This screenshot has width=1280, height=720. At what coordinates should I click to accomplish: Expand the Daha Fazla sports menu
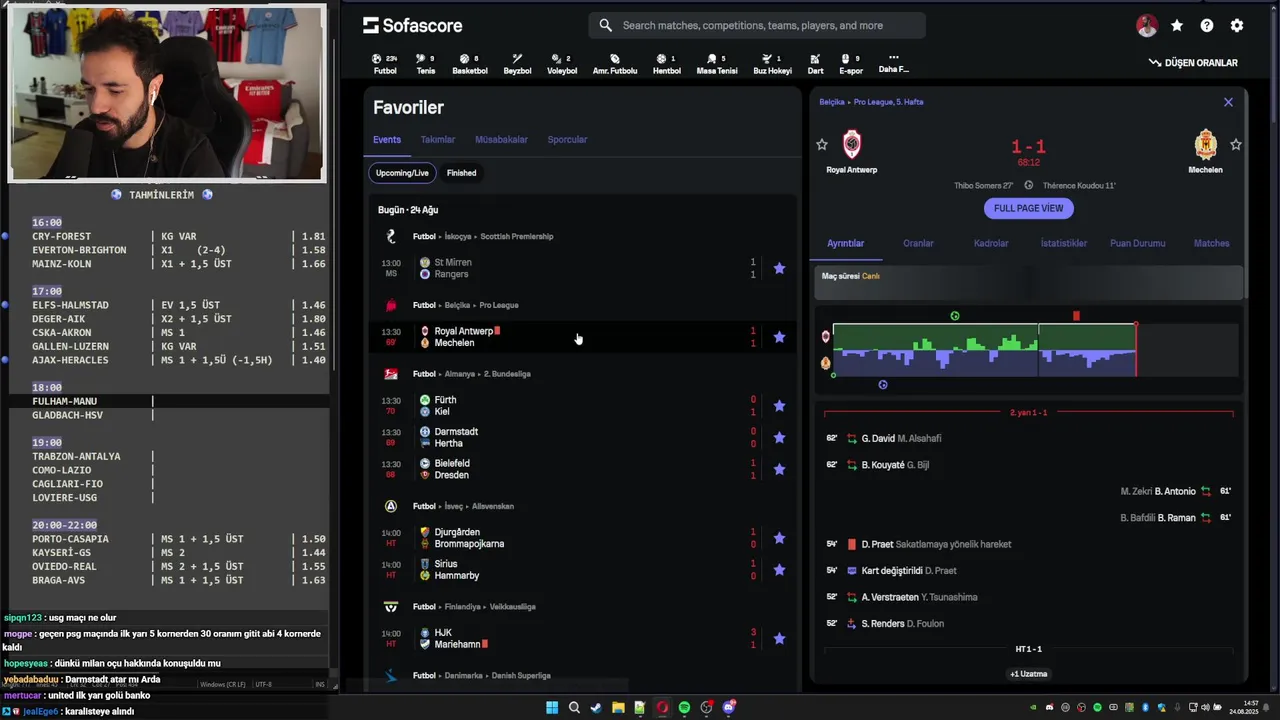tap(893, 63)
